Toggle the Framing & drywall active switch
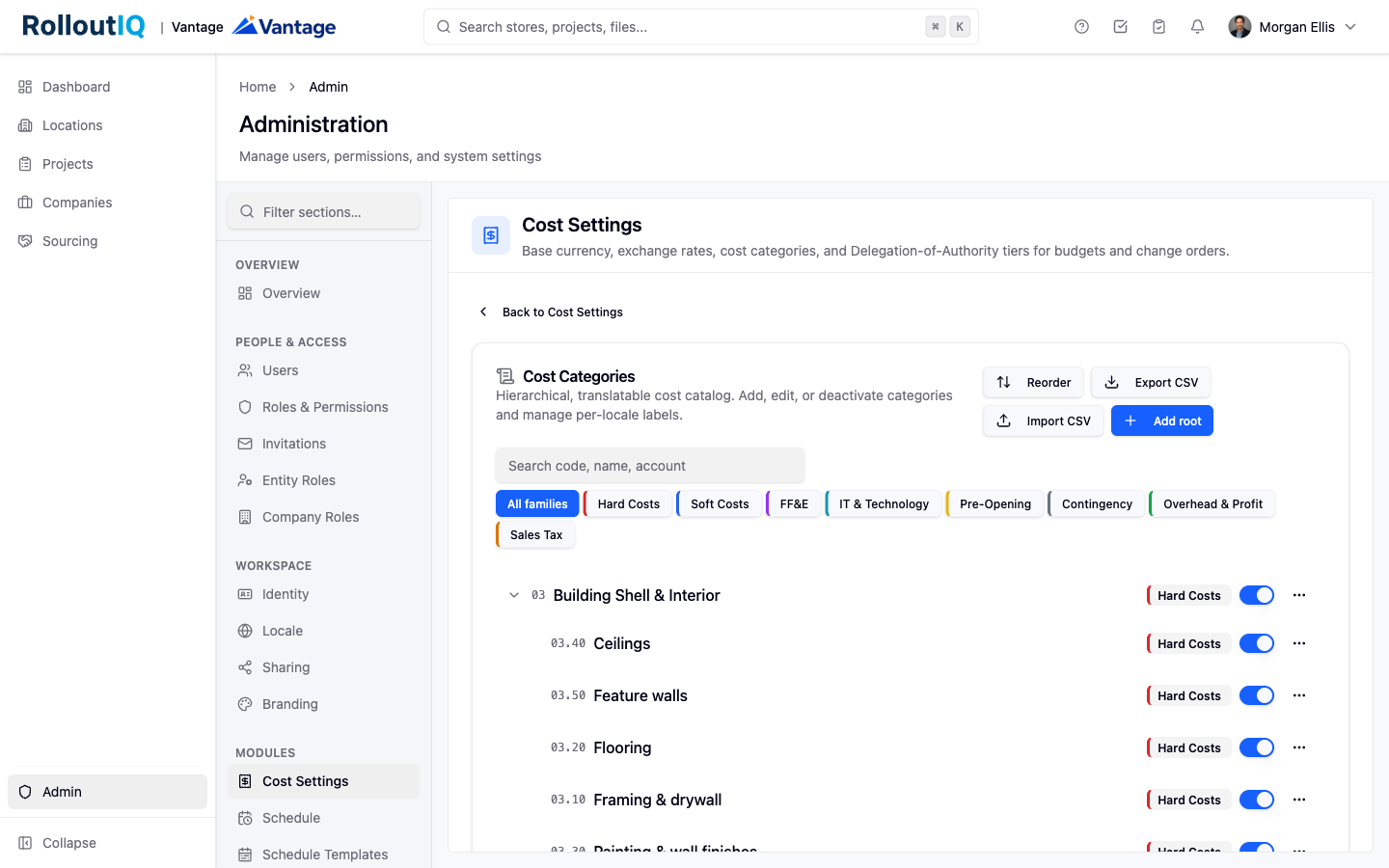 point(1257,800)
